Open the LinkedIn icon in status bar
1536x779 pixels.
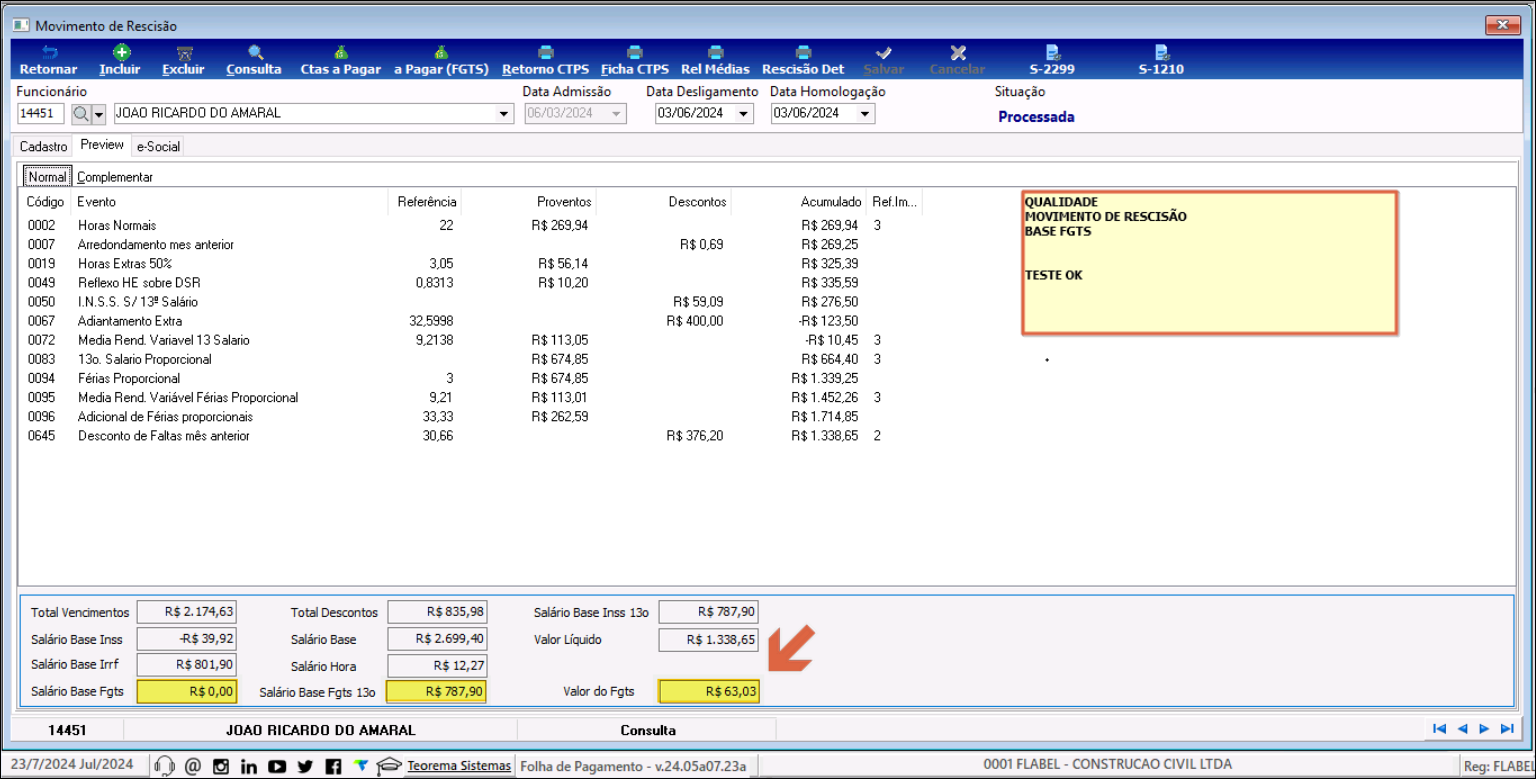click(x=249, y=766)
